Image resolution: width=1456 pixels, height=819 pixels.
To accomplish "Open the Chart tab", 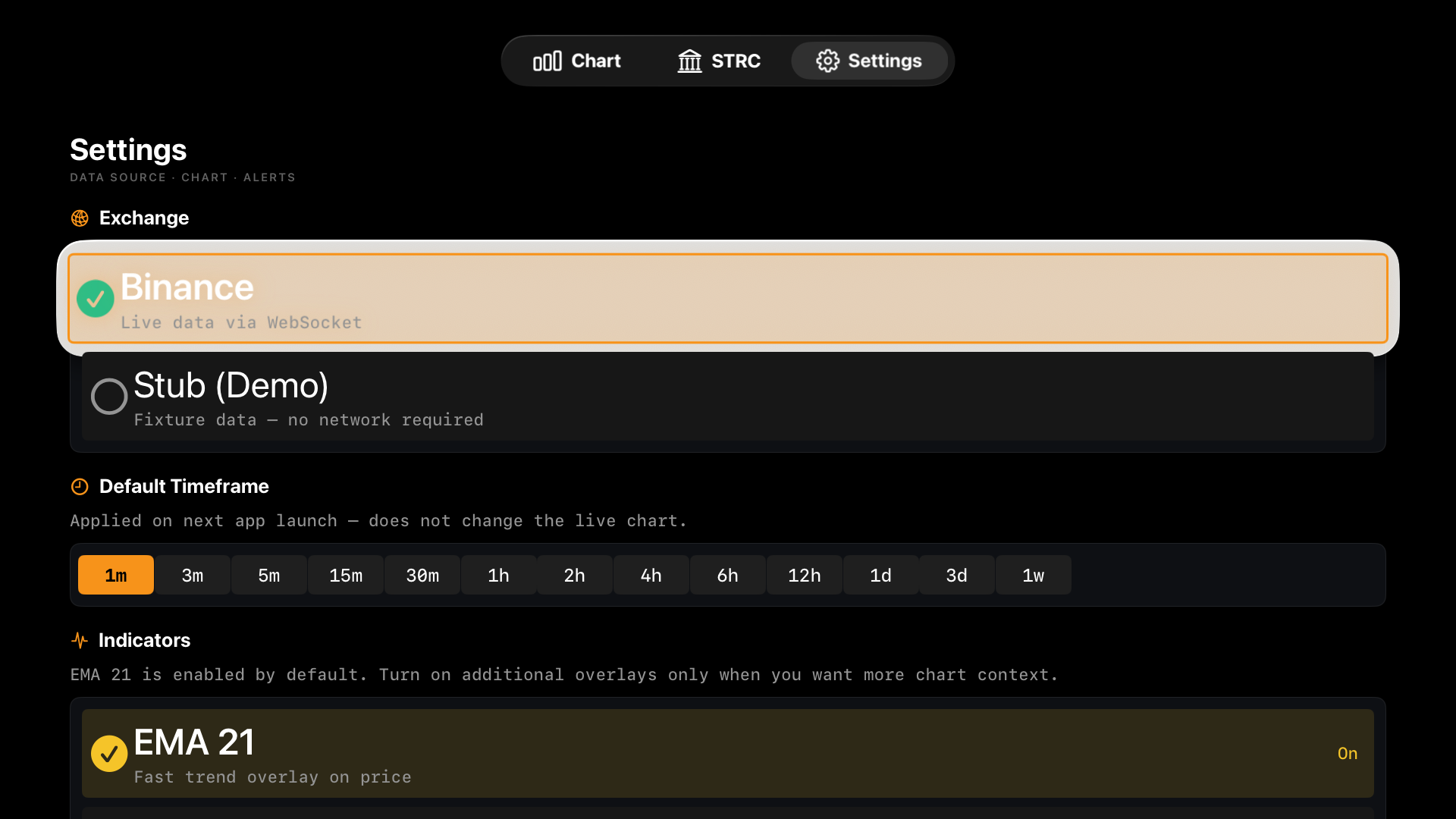I will tap(576, 61).
